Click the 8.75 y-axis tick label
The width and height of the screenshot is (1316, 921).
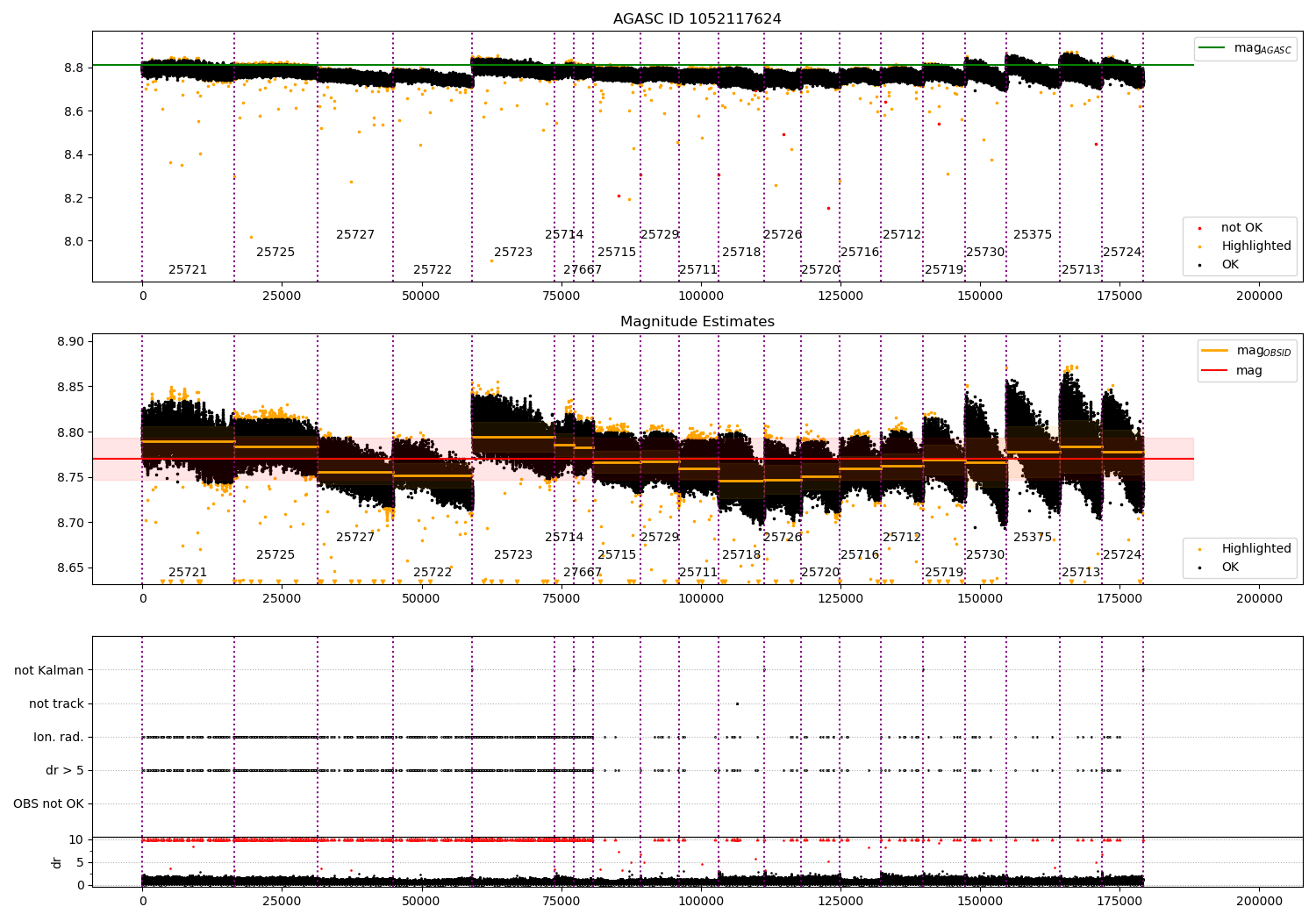(x=70, y=478)
